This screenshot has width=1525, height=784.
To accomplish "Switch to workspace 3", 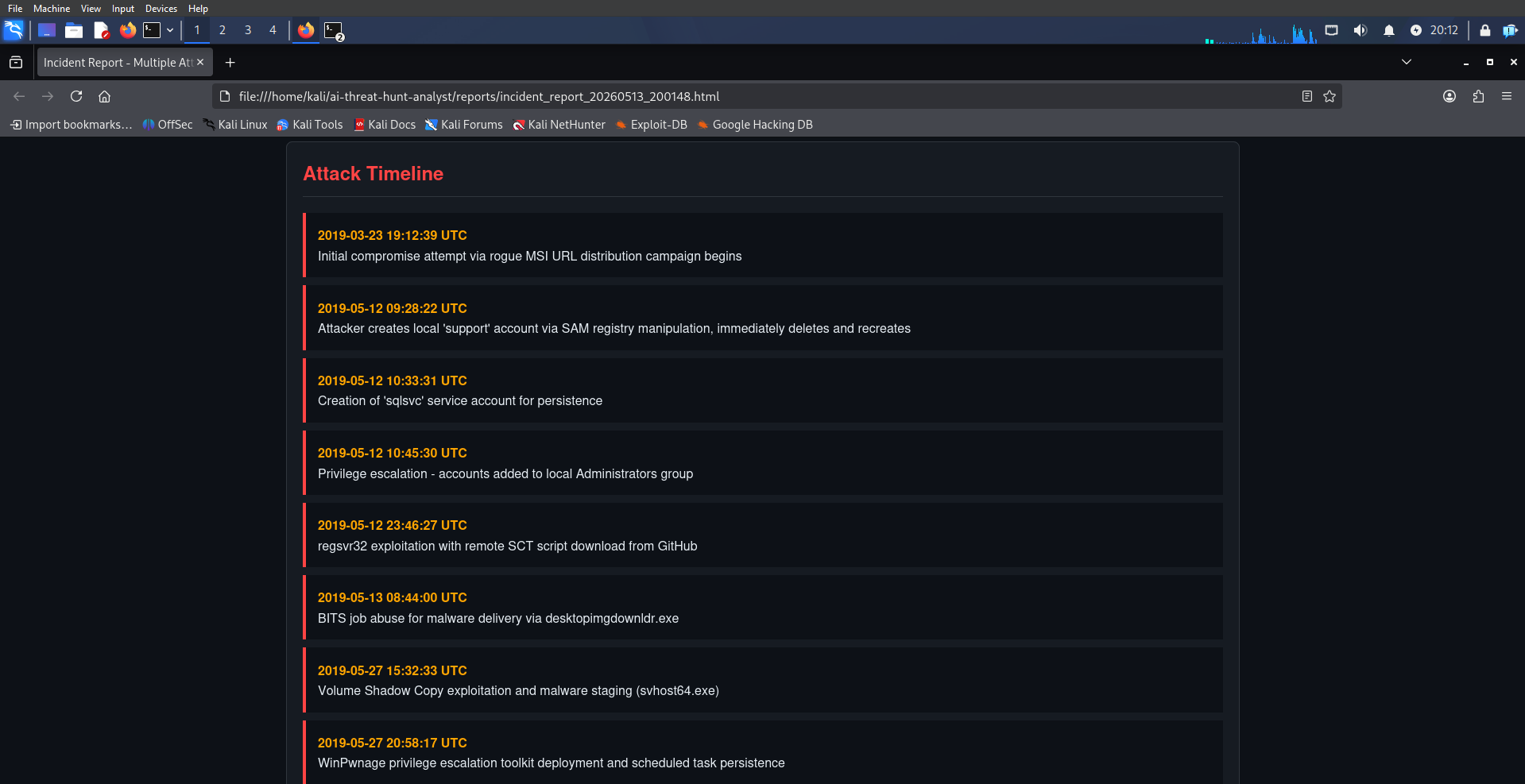I will click(x=248, y=30).
